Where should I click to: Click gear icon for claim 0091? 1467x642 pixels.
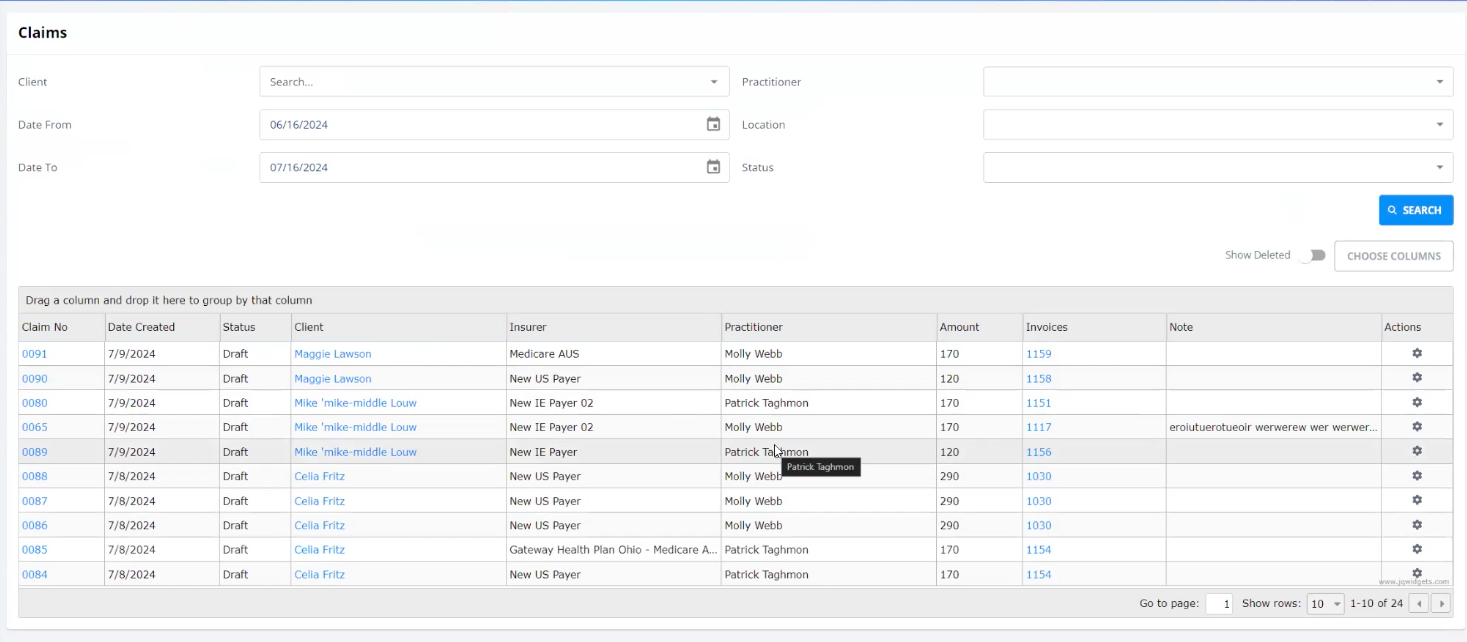(x=1416, y=354)
